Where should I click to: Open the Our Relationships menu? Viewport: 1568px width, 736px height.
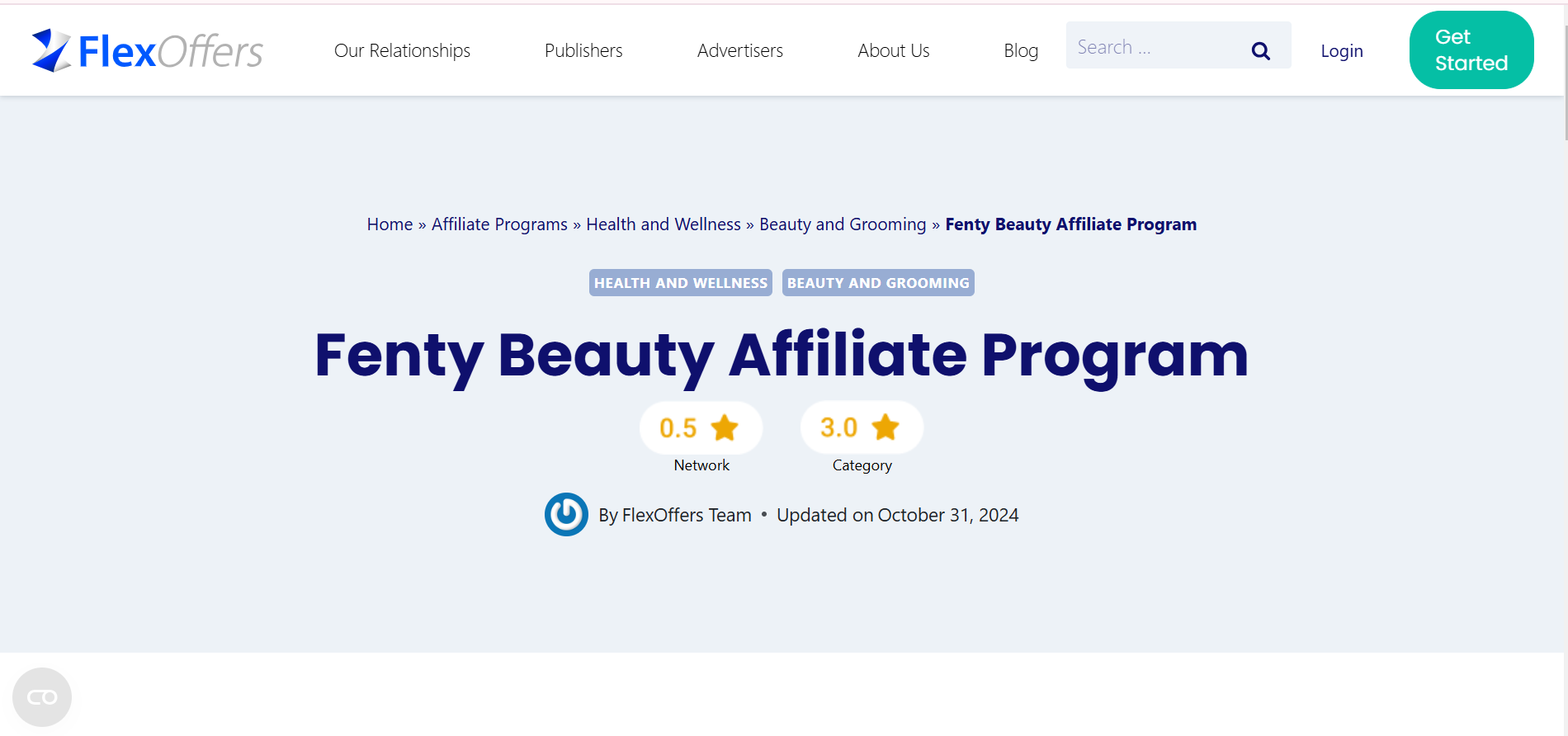402,50
